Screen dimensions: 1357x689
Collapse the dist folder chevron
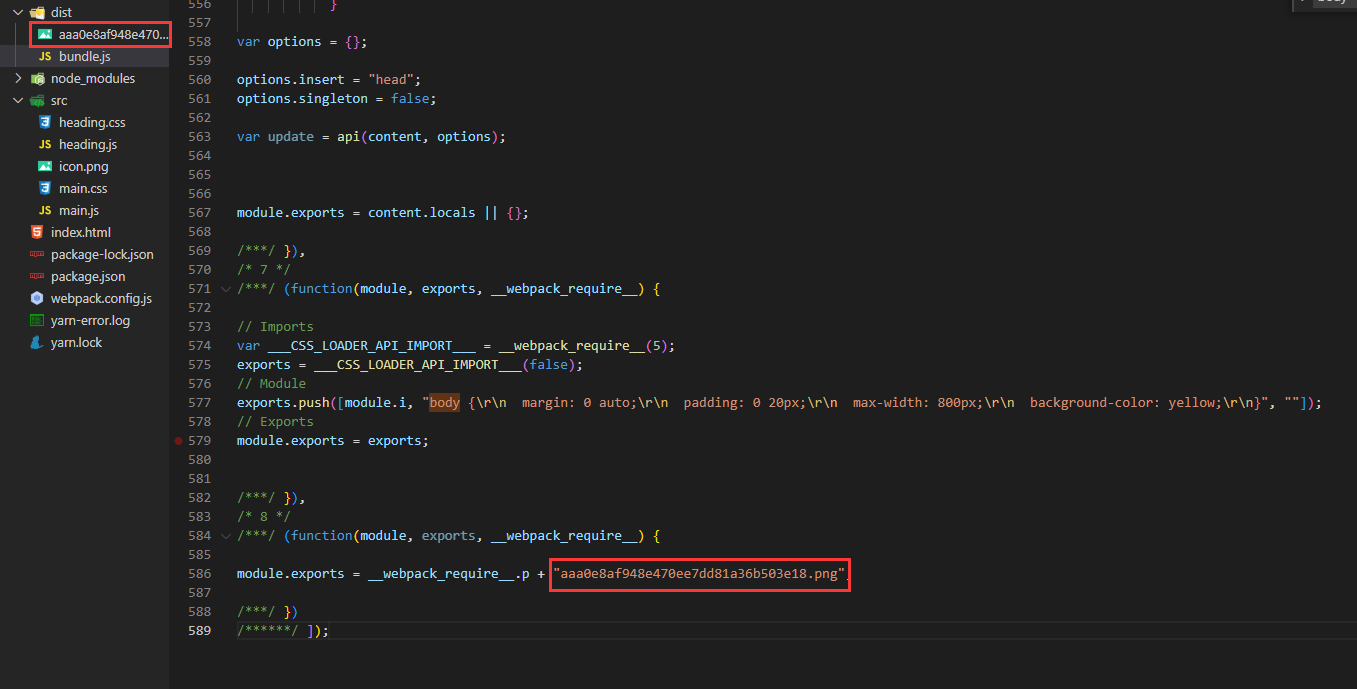(18, 12)
